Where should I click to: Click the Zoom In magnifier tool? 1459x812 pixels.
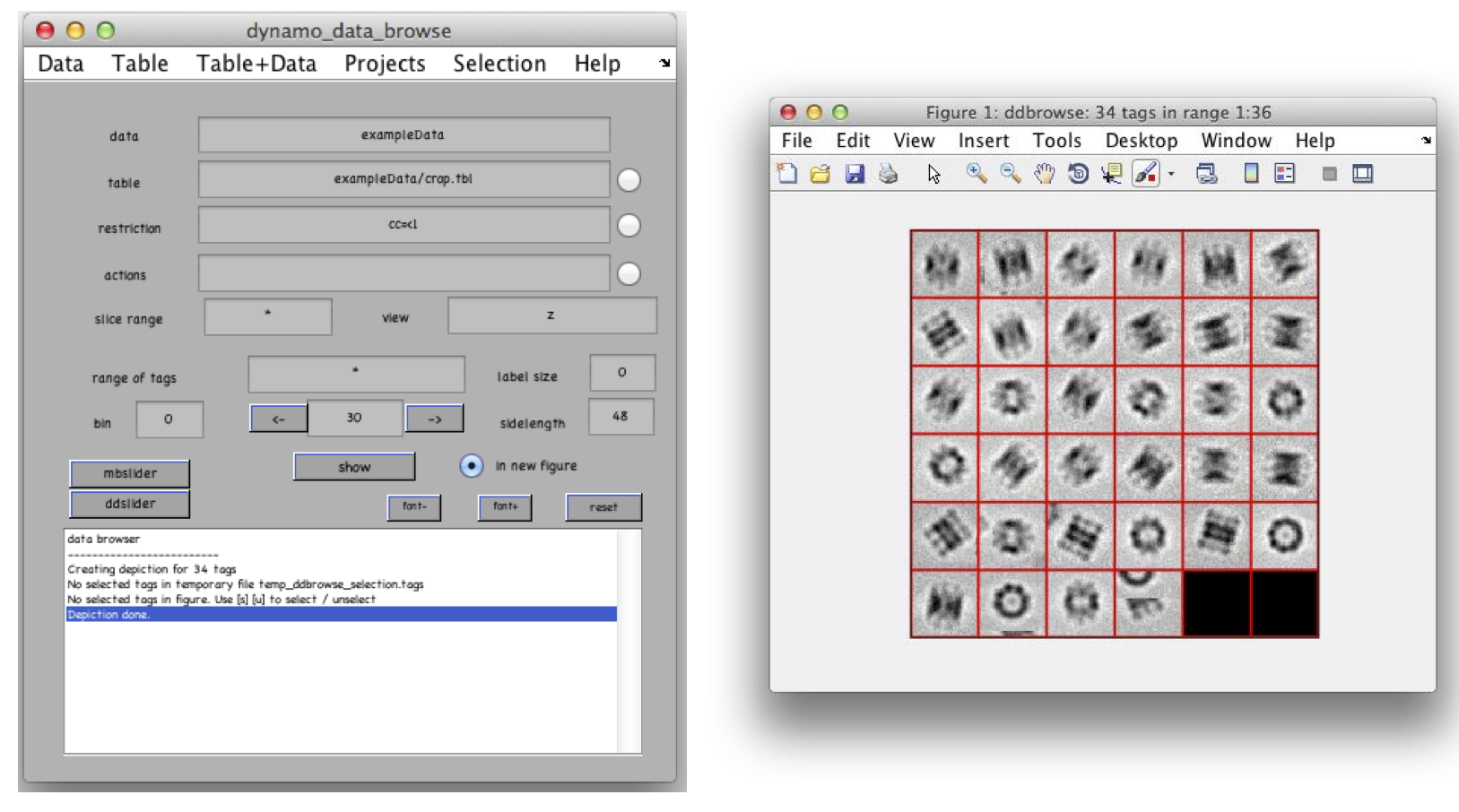click(x=976, y=174)
